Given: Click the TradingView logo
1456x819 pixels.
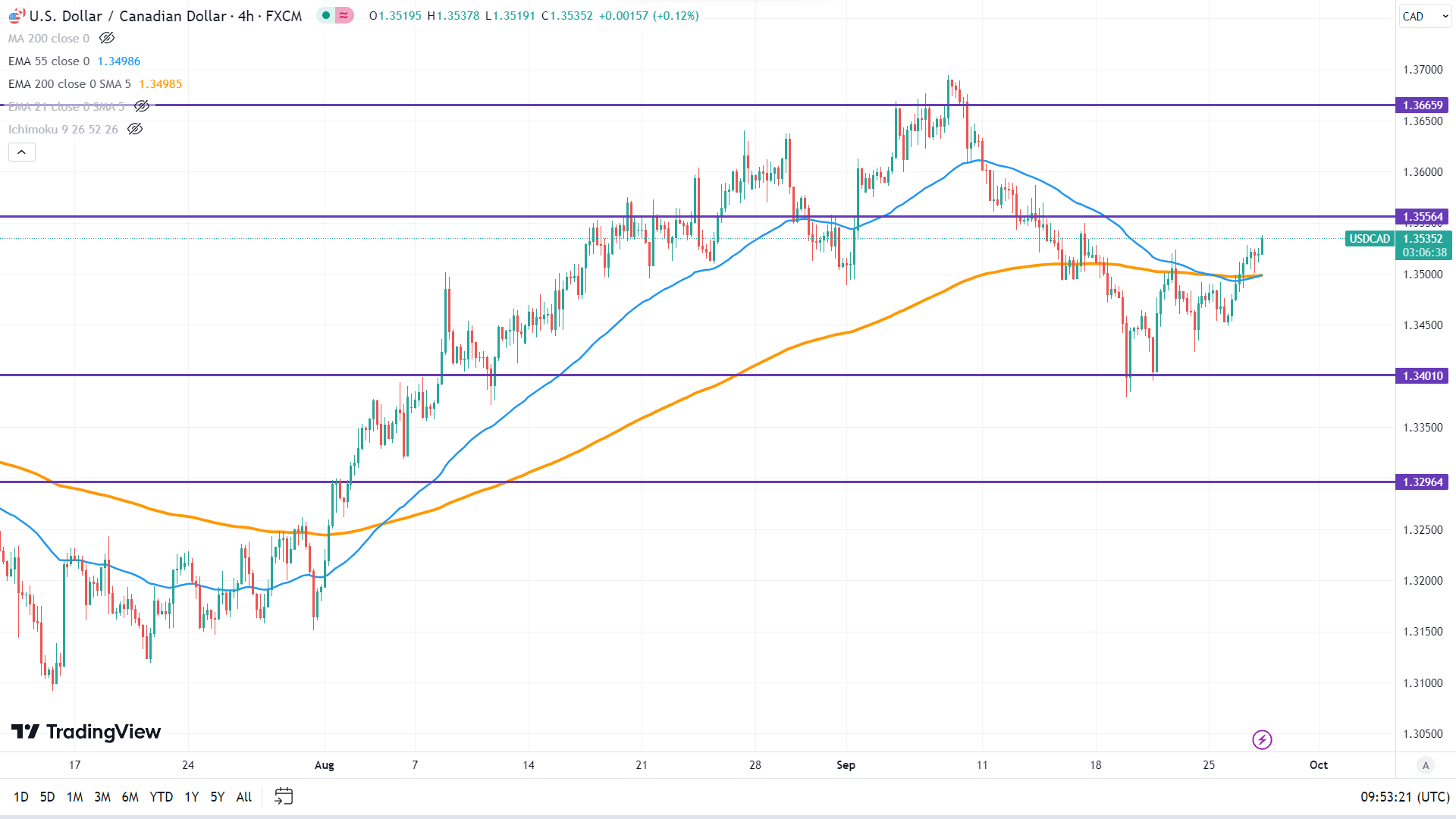Looking at the screenshot, I should (86, 732).
